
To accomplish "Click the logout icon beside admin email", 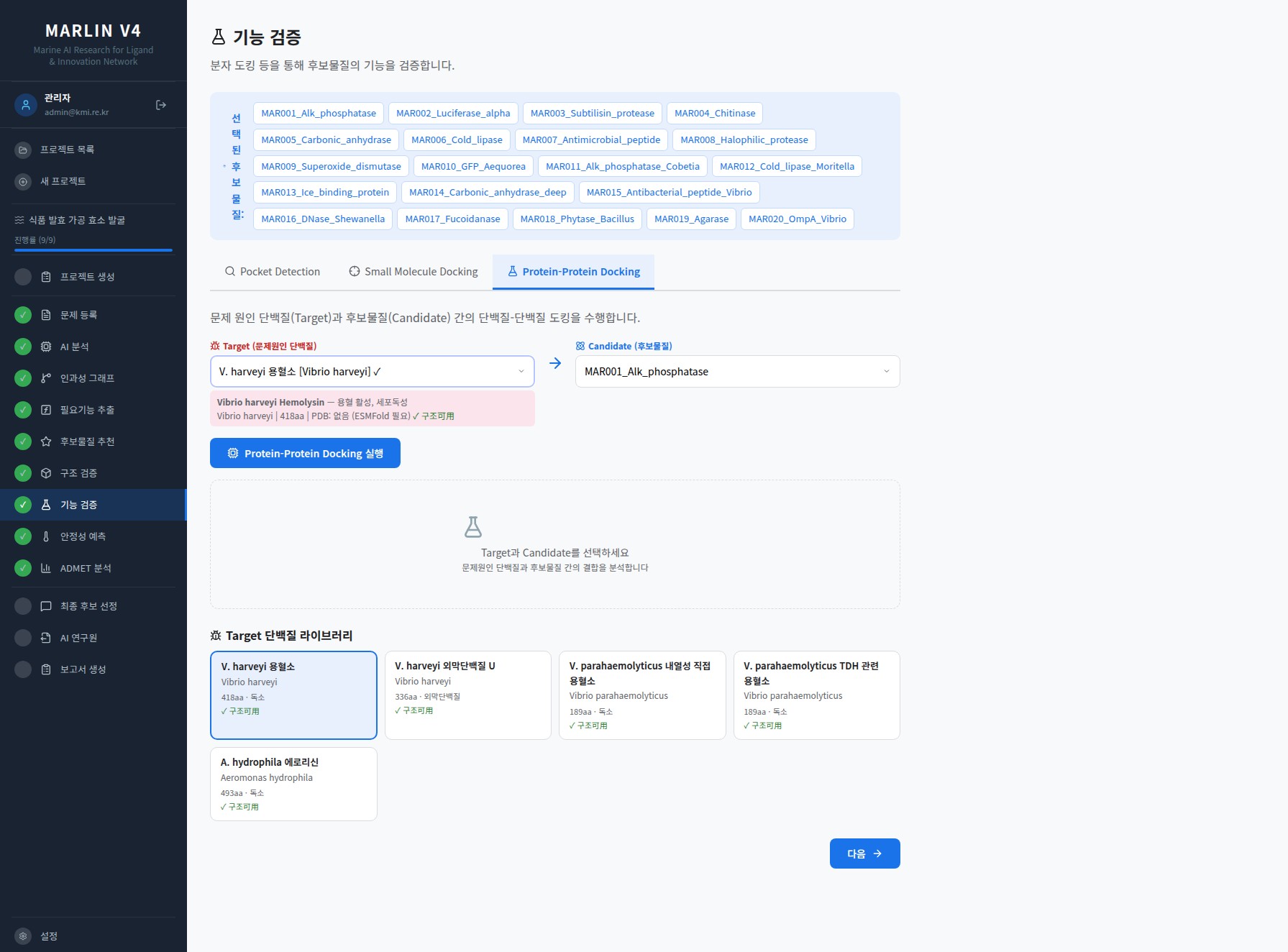I will coord(161,105).
